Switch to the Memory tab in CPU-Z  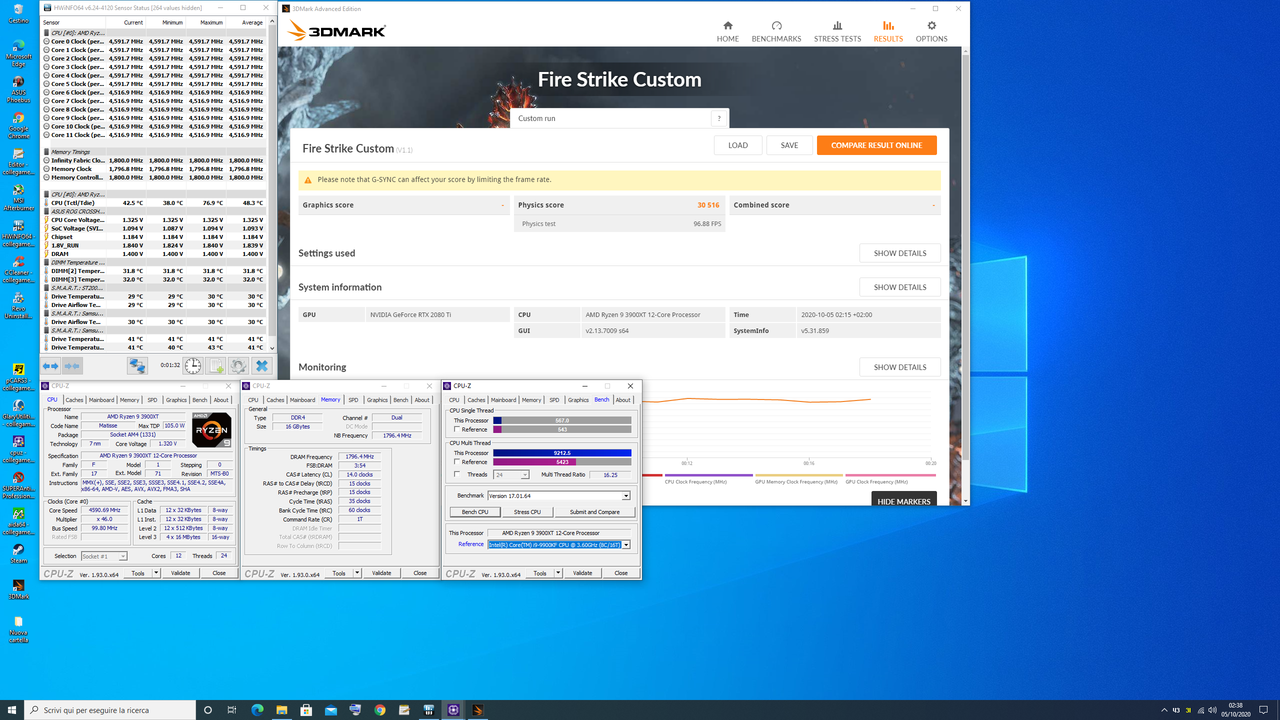(531, 399)
